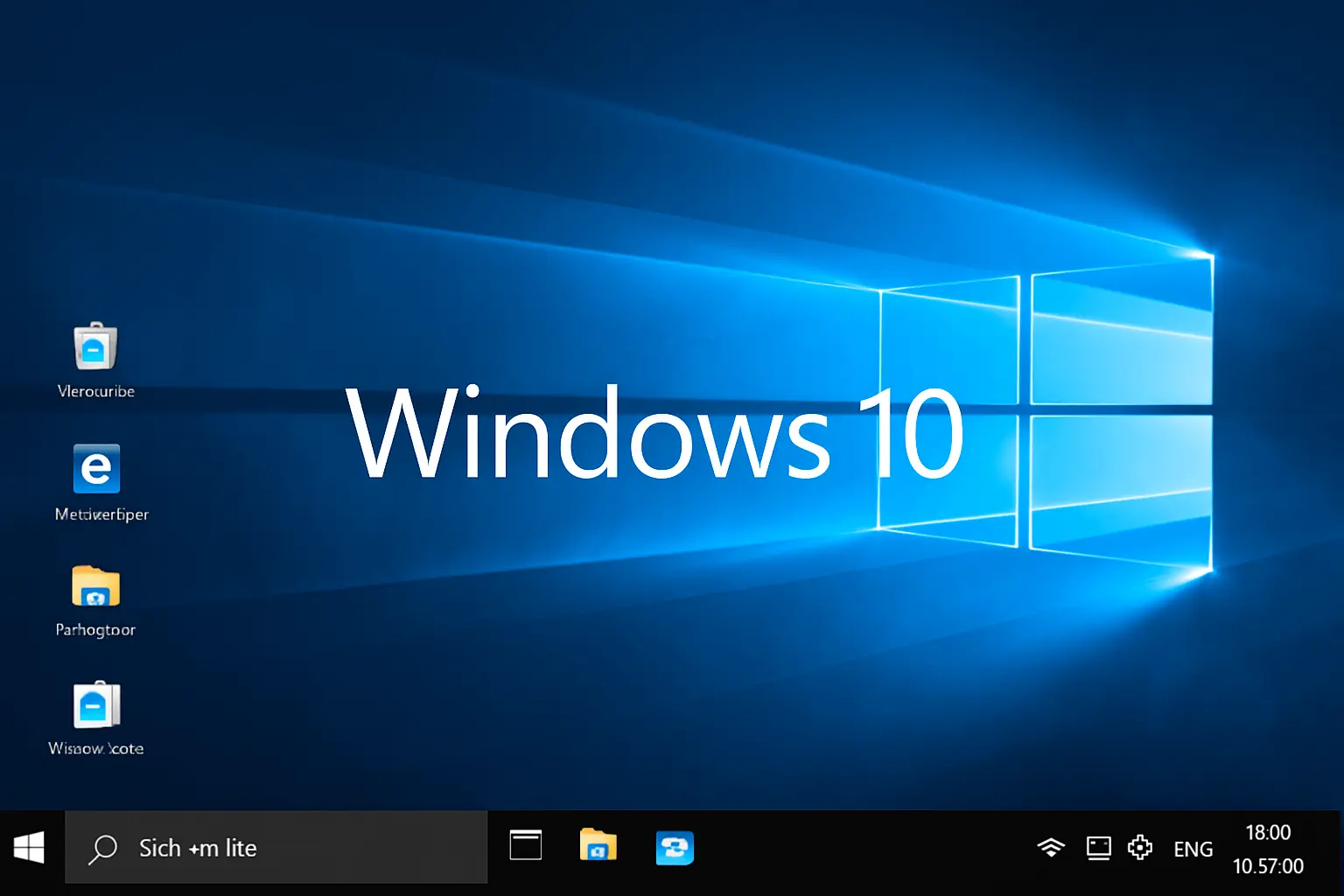Screen dimensions: 1344x896
Task: Click the 10.57:00 date text
Action: [x=1268, y=866]
